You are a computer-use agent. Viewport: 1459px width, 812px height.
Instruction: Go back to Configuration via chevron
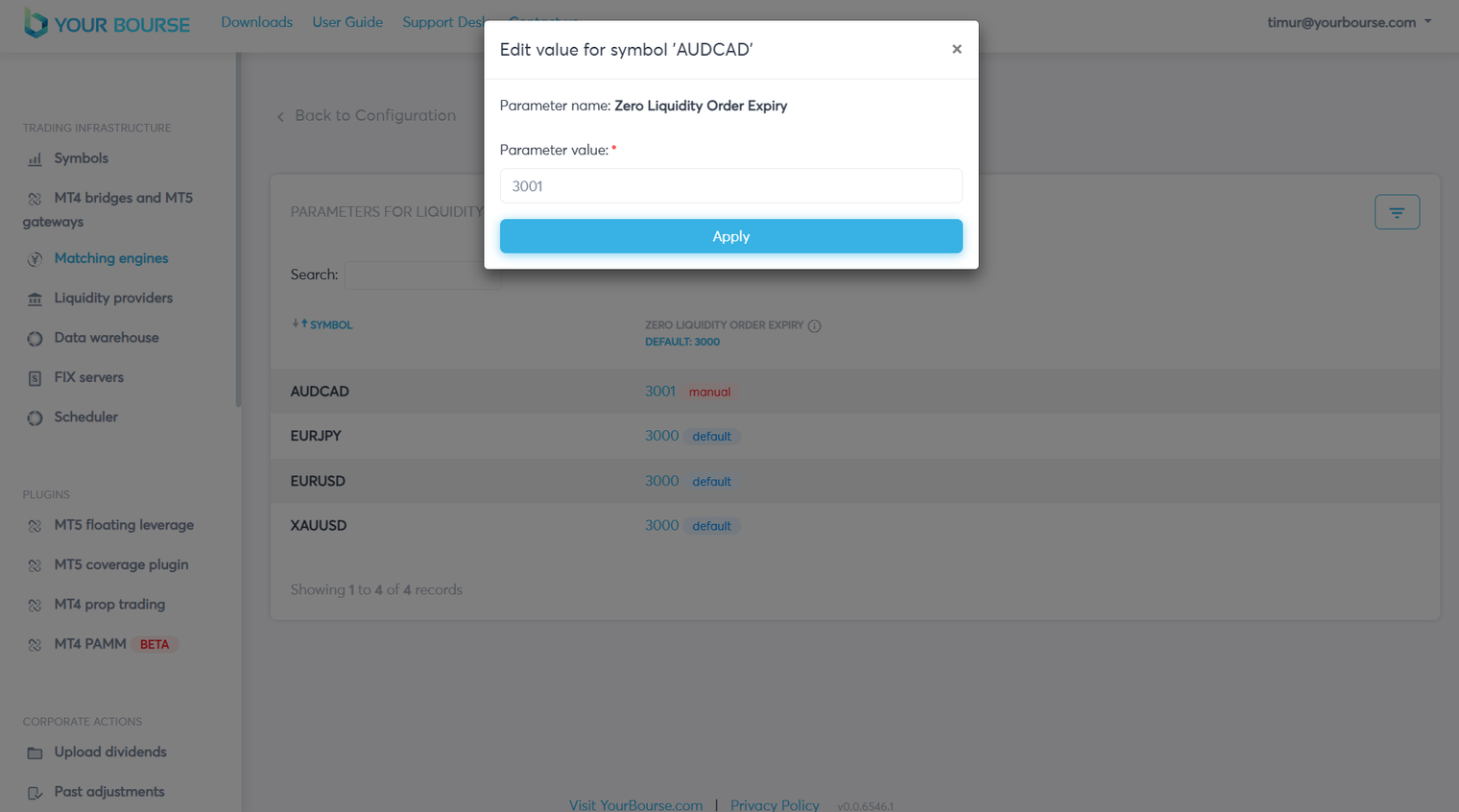click(x=280, y=117)
